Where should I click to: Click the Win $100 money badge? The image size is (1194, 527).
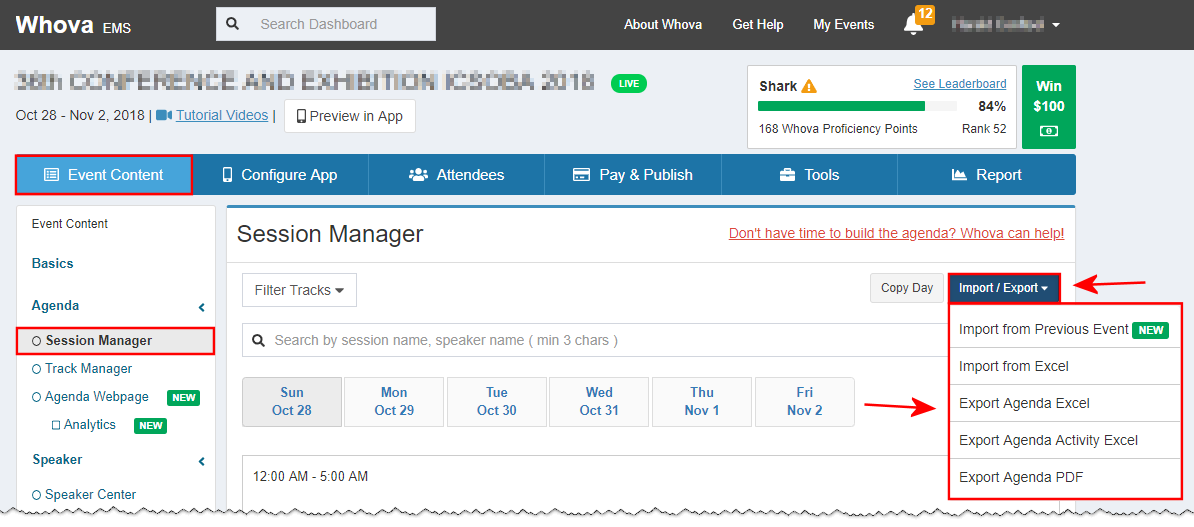click(x=1049, y=107)
